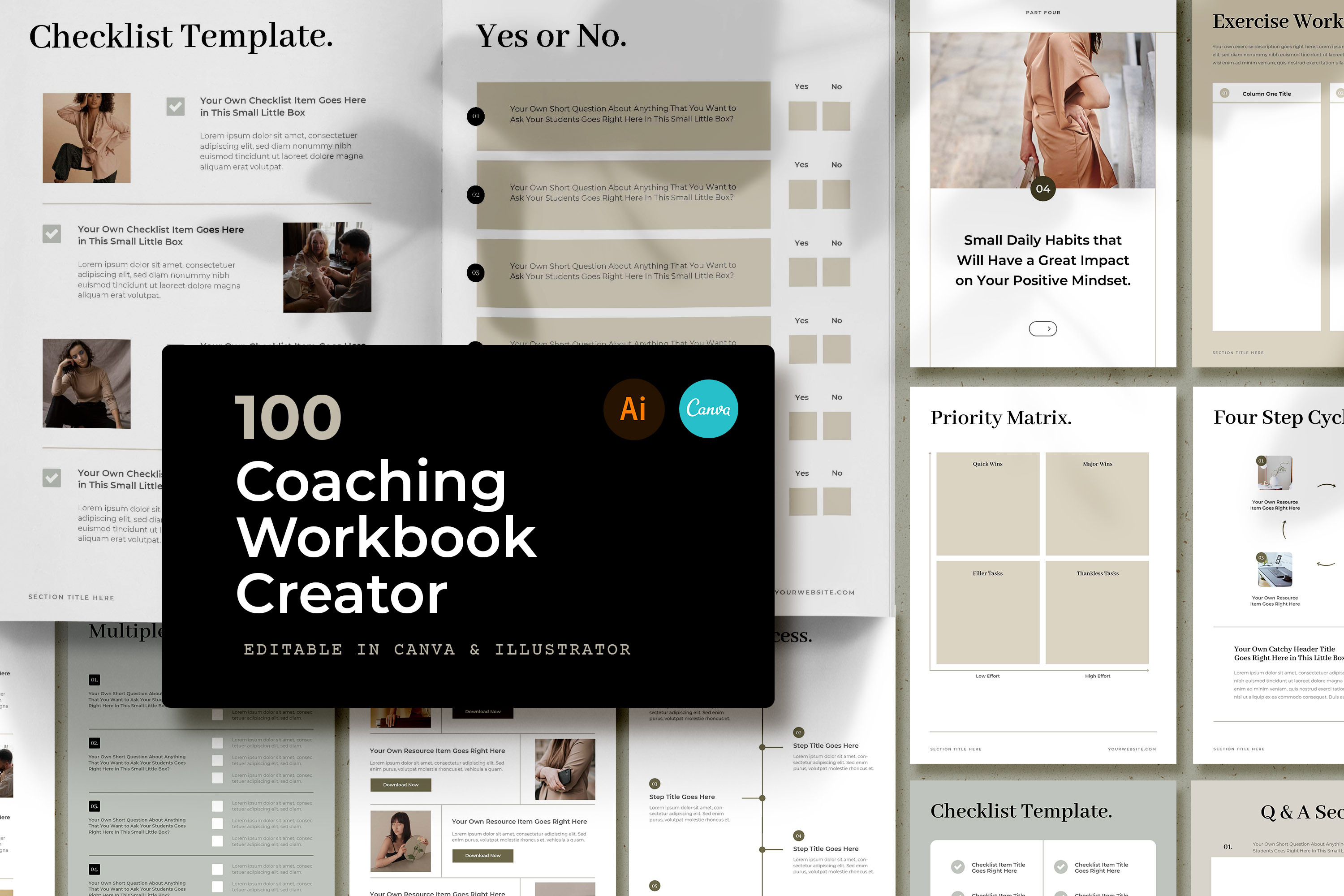This screenshot has width=1344, height=896.
Task: Click Download Now beside the dark-haired woman photo
Action: (483, 855)
